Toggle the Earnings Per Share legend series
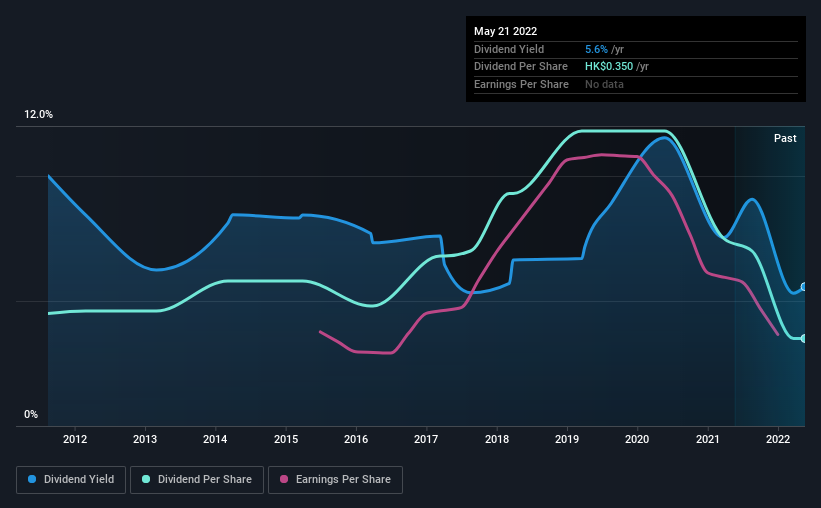This screenshot has width=821, height=508. (336, 480)
